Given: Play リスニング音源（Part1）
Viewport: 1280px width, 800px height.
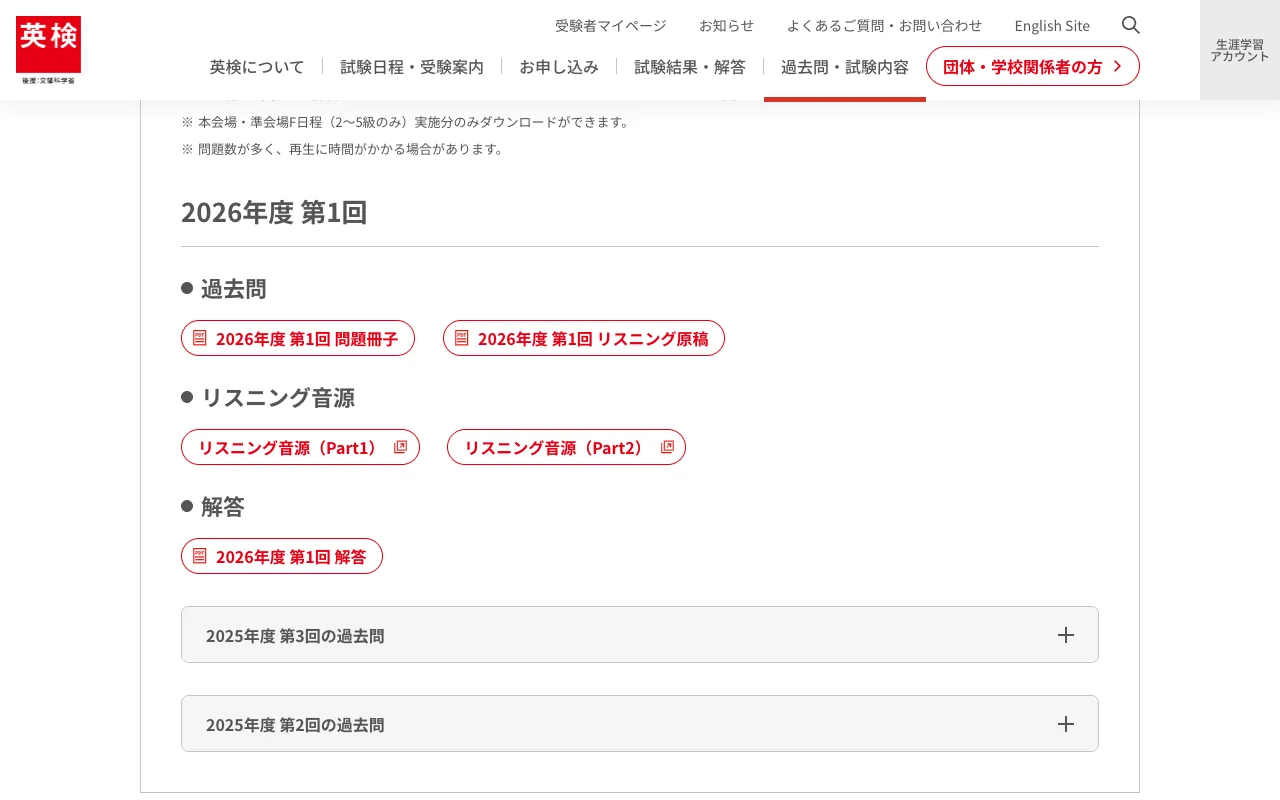Looking at the screenshot, I should pyautogui.click(x=300, y=447).
